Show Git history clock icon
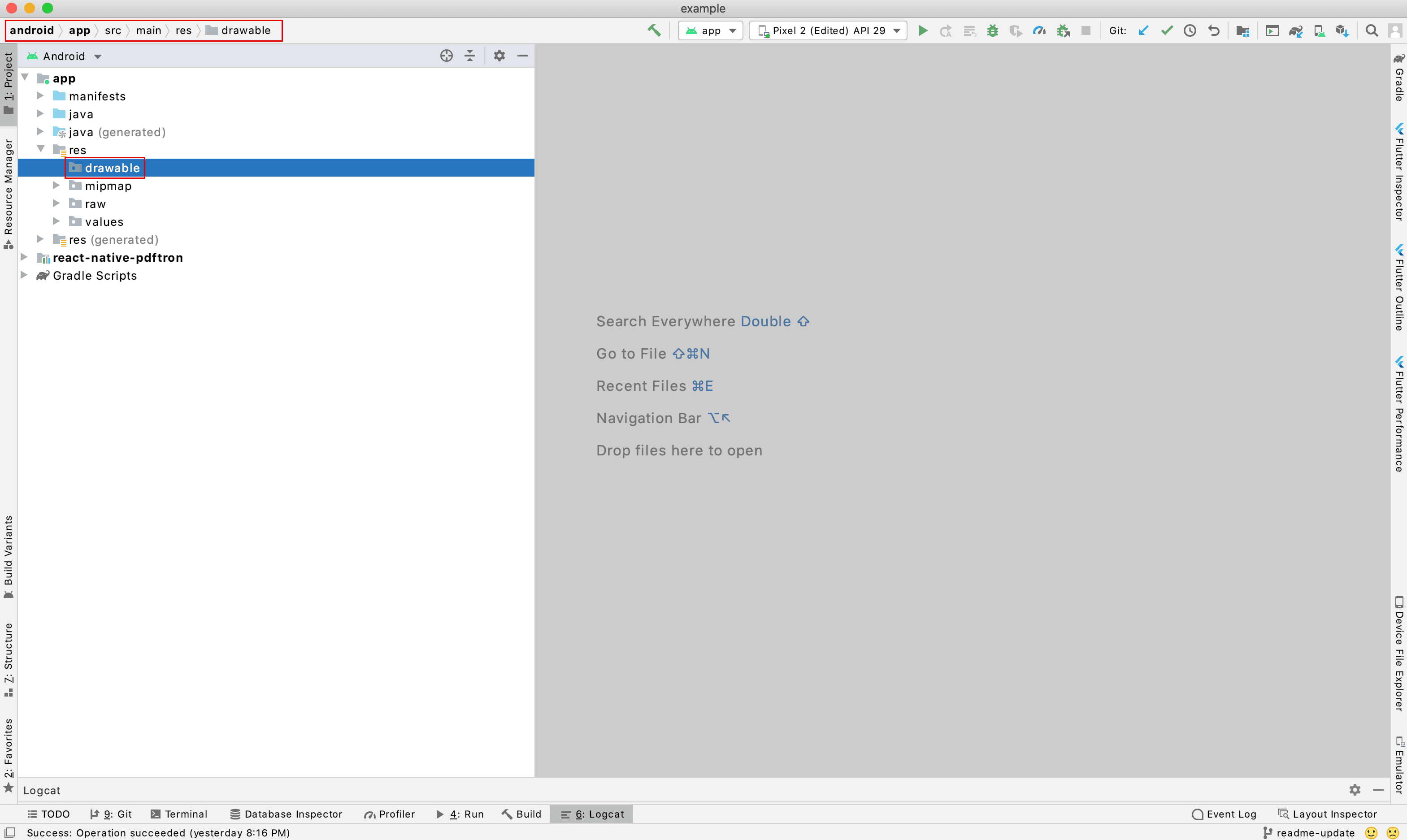This screenshot has height=840, width=1407. coord(1190,30)
